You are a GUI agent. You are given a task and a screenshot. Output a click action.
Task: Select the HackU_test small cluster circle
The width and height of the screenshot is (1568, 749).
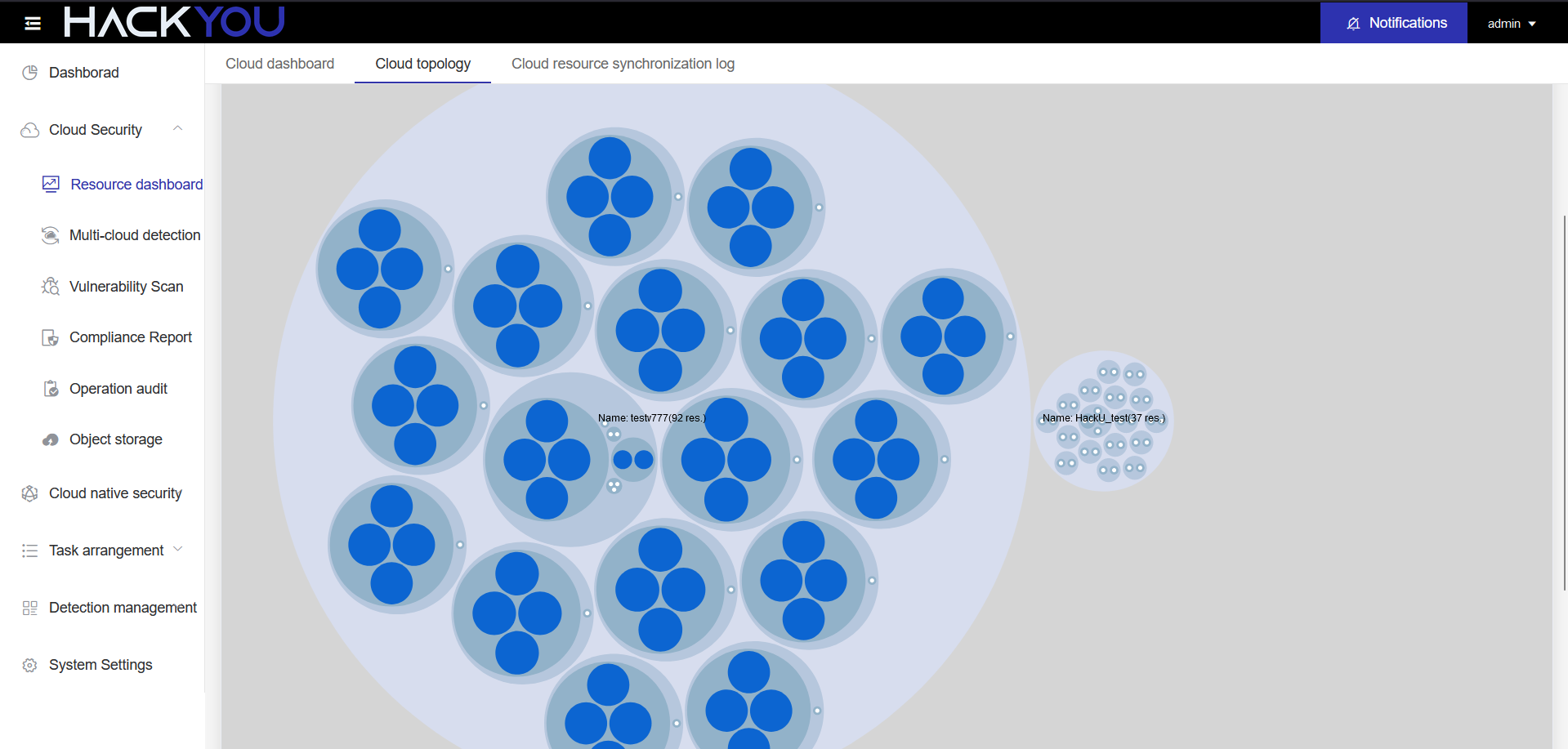click(1104, 421)
